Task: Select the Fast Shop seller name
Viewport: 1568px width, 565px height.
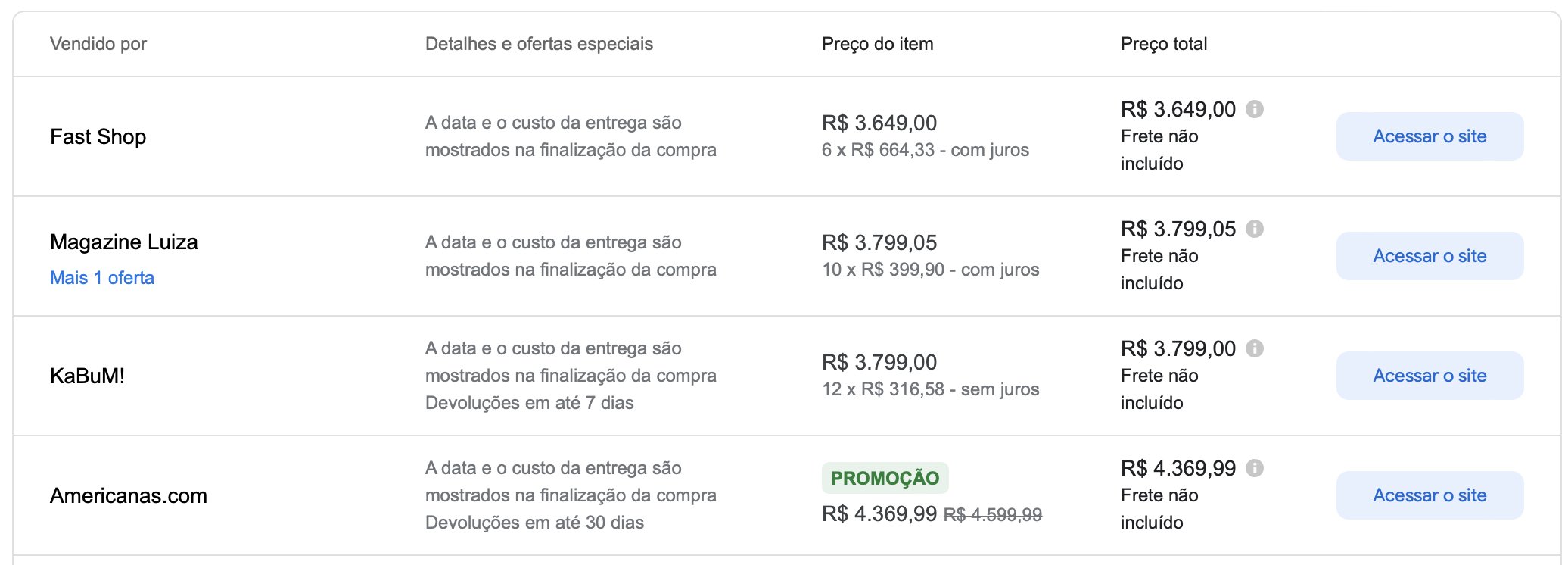Action: click(98, 136)
